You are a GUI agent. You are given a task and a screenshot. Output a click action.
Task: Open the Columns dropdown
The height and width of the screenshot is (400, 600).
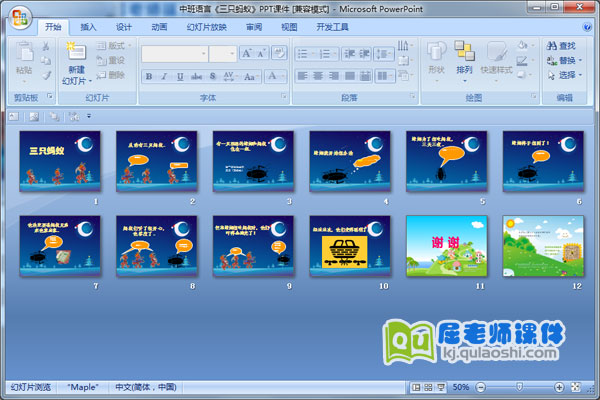[x=385, y=76]
